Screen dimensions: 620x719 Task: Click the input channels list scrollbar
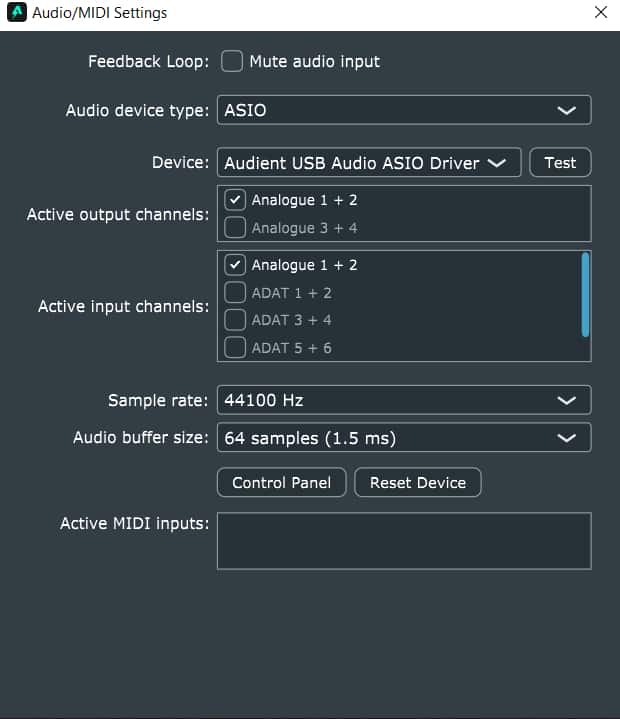click(585, 295)
